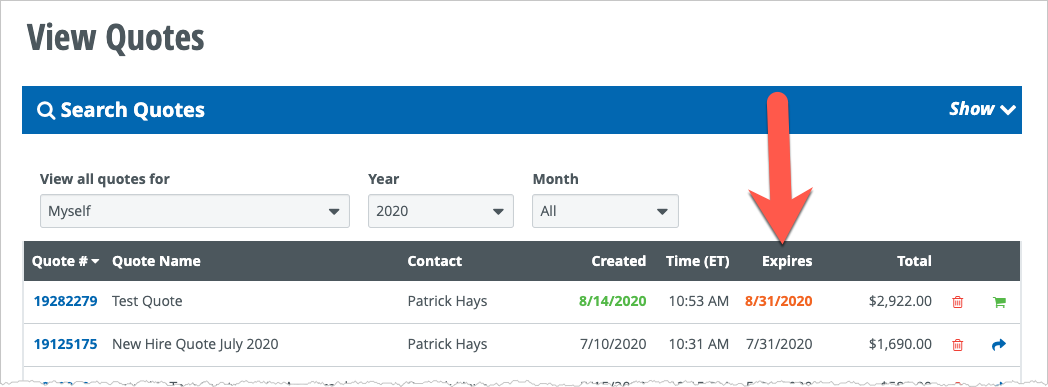Sort table by Quote Name column header
This screenshot has width=1048, height=387.
[156, 261]
